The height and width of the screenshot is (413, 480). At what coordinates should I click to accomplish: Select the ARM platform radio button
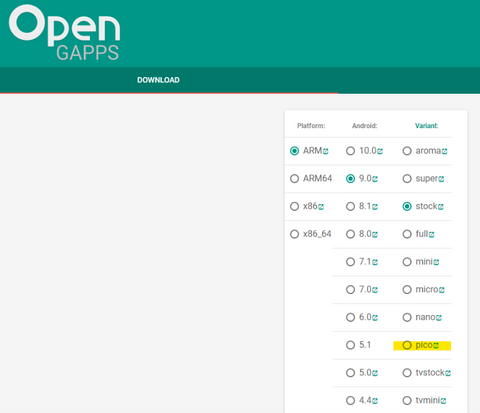coord(294,151)
